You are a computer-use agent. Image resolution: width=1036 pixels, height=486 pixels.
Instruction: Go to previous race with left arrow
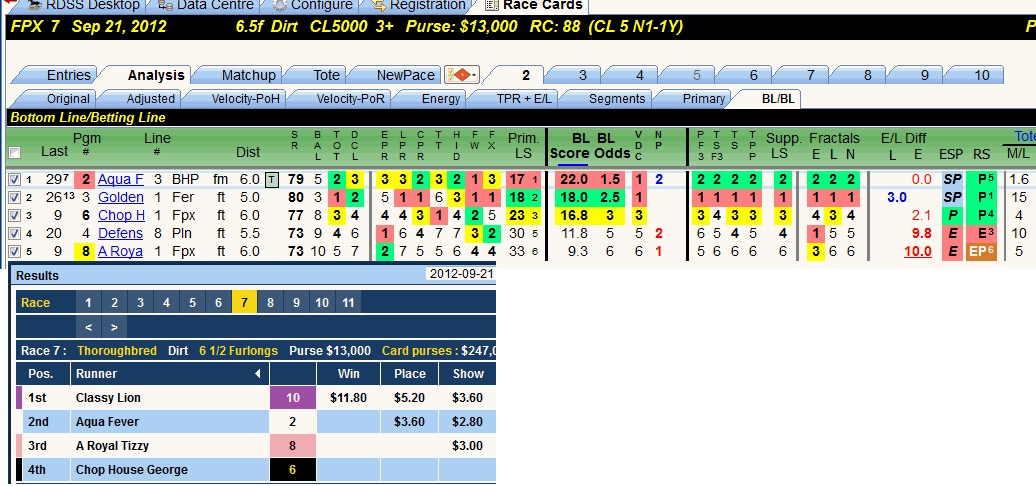(89, 326)
